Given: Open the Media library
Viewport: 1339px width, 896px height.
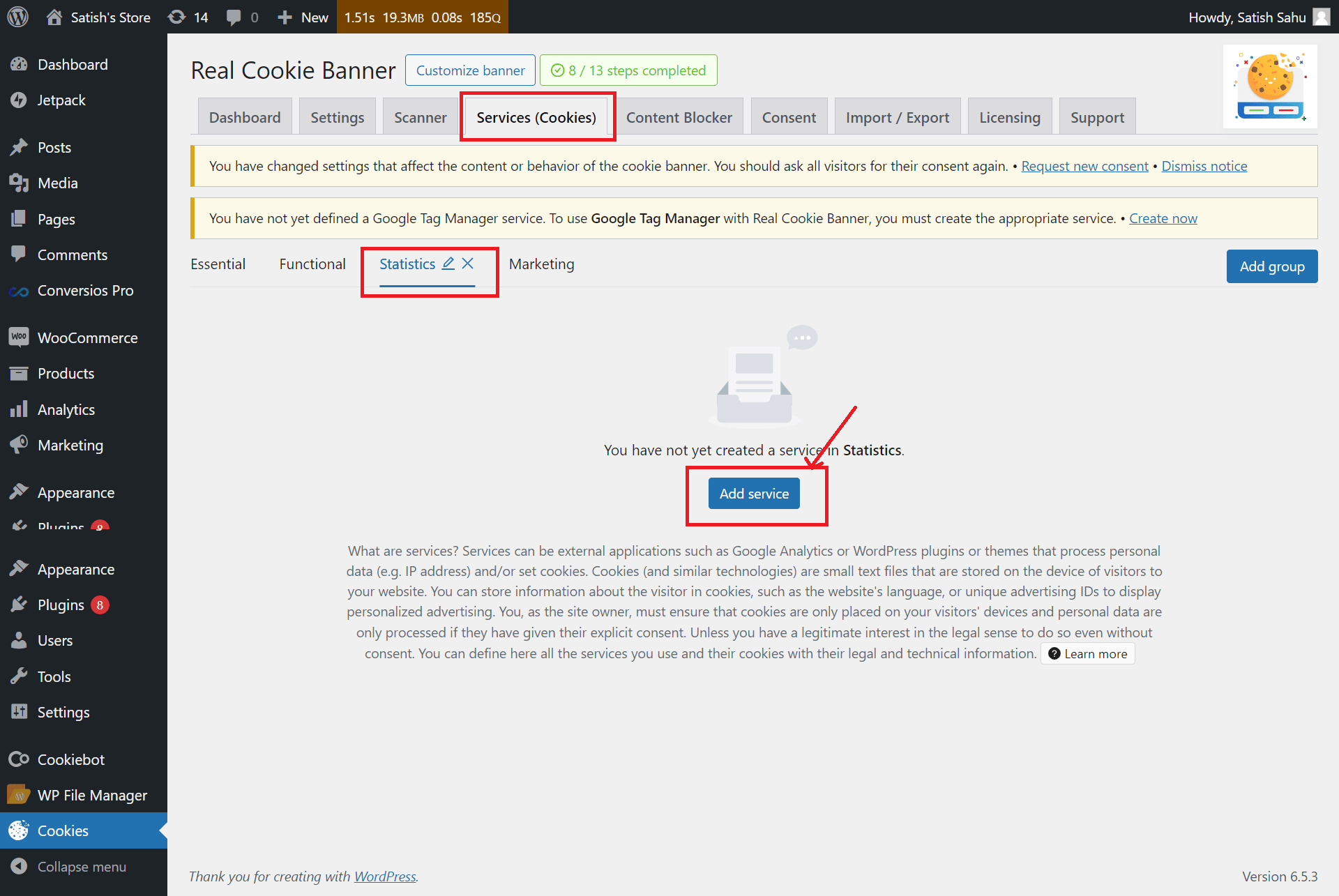Looking at the screenshot, I should 57,183.
